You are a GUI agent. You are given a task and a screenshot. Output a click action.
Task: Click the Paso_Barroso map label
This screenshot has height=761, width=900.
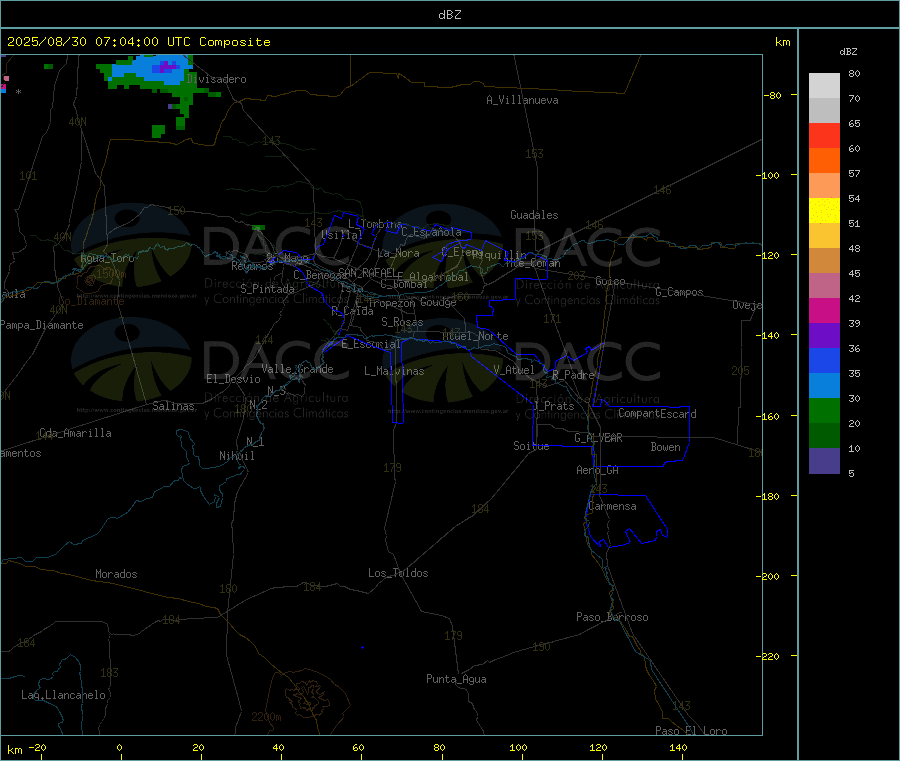pyautogui.click(x=612, y=617)
